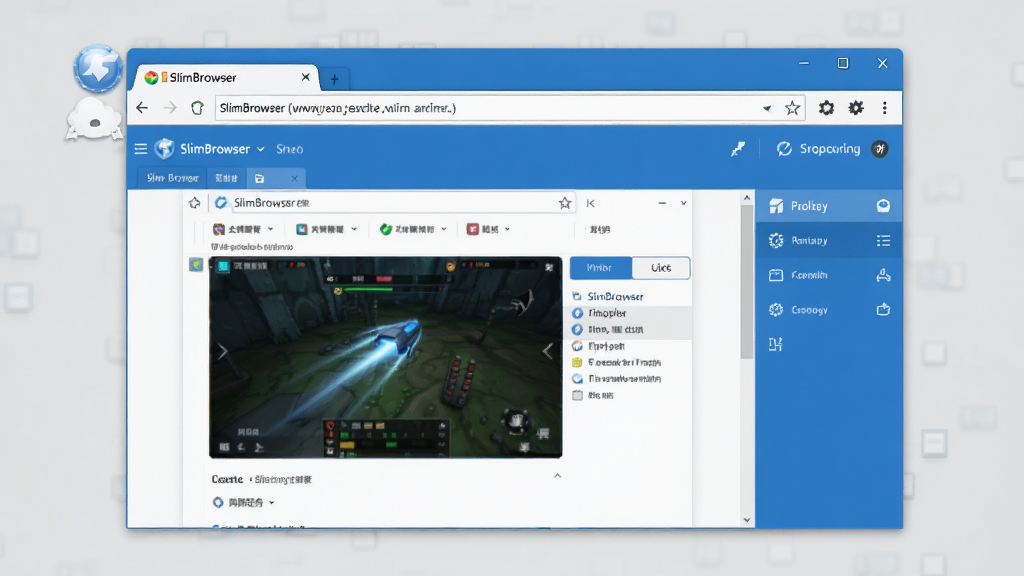Go back with the browser back arrow
This screenshot has width=1024, height=576.
pyautogui.click(x=142, y=108)
